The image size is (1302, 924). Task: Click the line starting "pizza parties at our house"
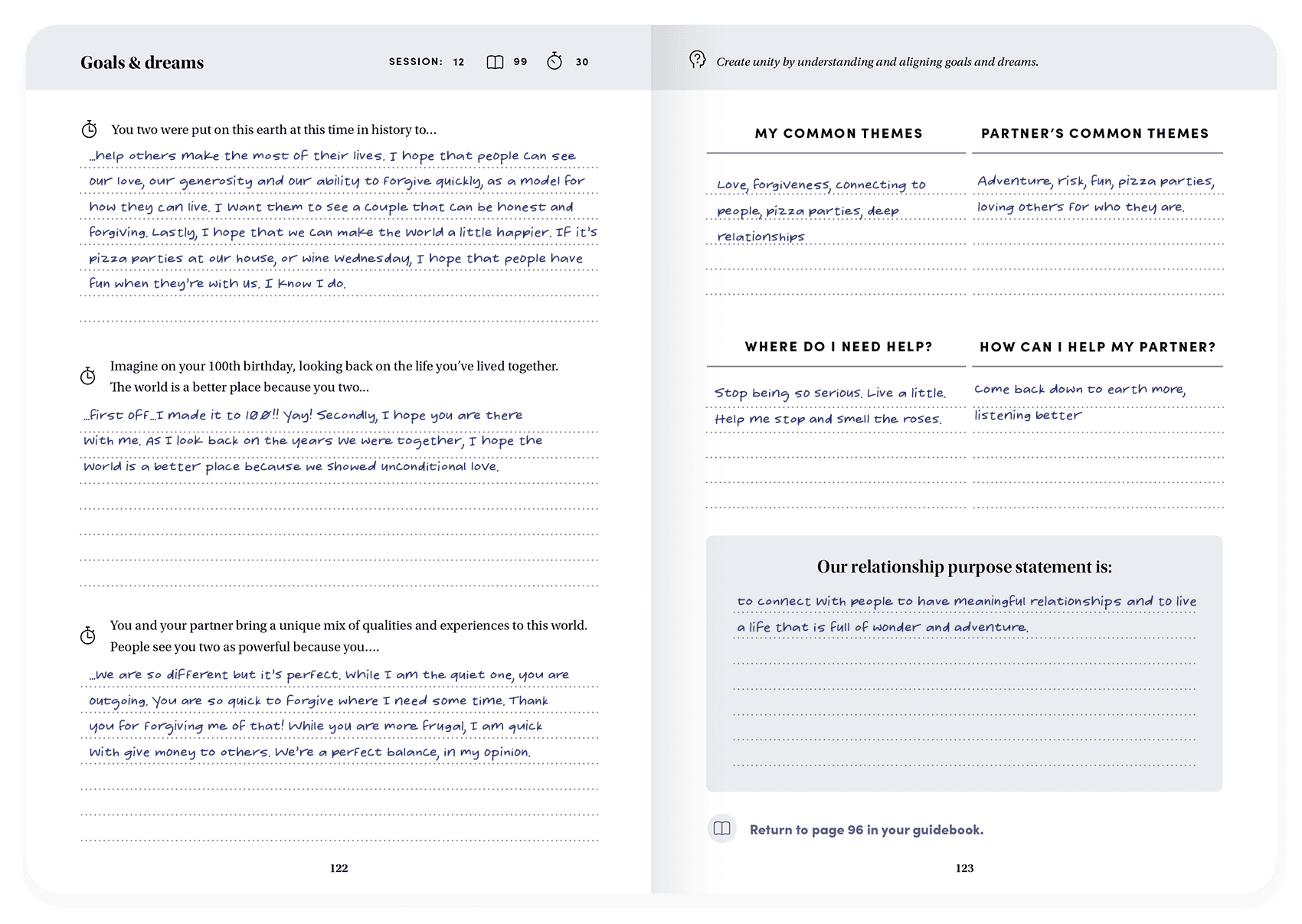335,259
